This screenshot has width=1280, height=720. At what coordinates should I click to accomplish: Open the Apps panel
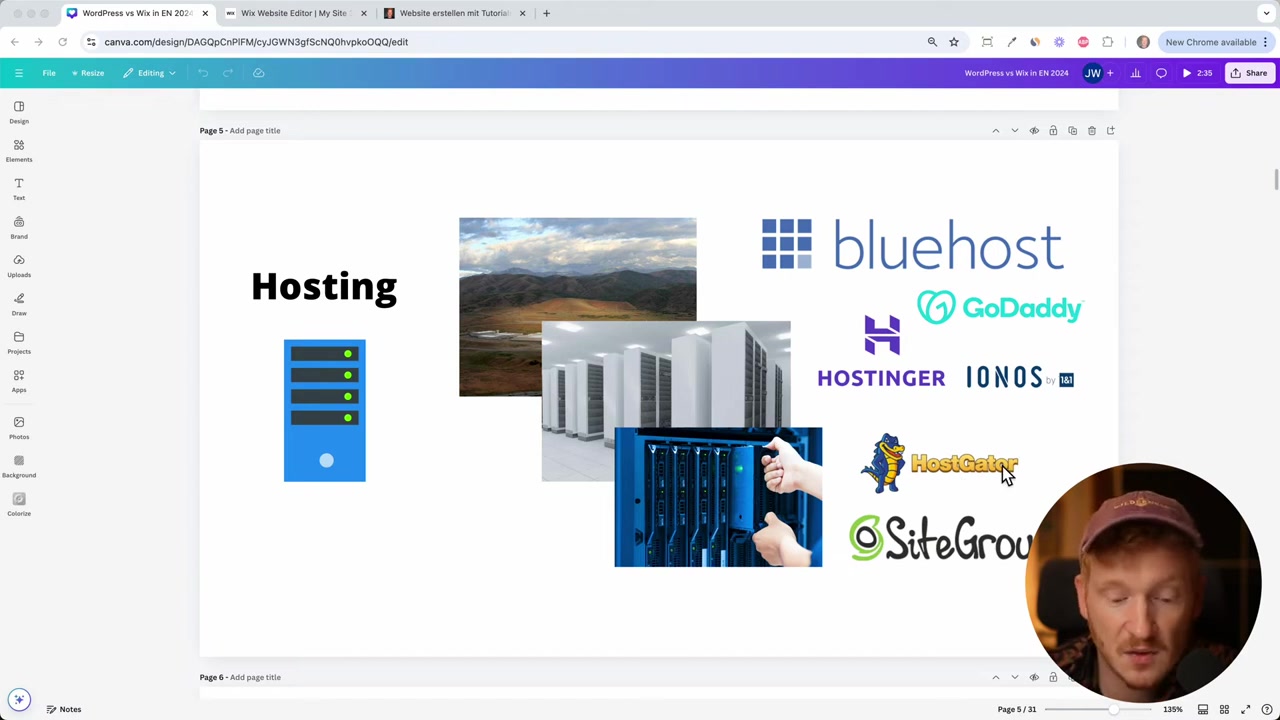click(x=19, y=380)
